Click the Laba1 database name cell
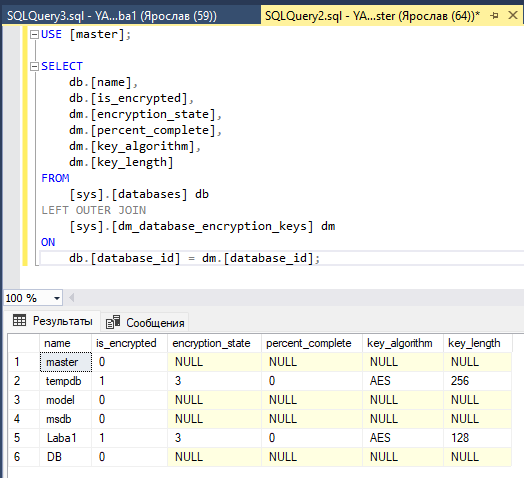This screenshot has width=524, height=478. [x=66, y=438]
